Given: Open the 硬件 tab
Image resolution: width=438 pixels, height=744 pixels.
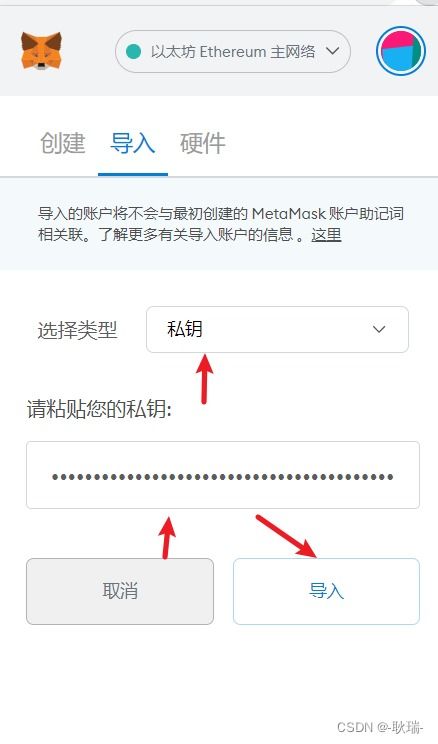Looking at the screenshot, I should click(202, 143).
